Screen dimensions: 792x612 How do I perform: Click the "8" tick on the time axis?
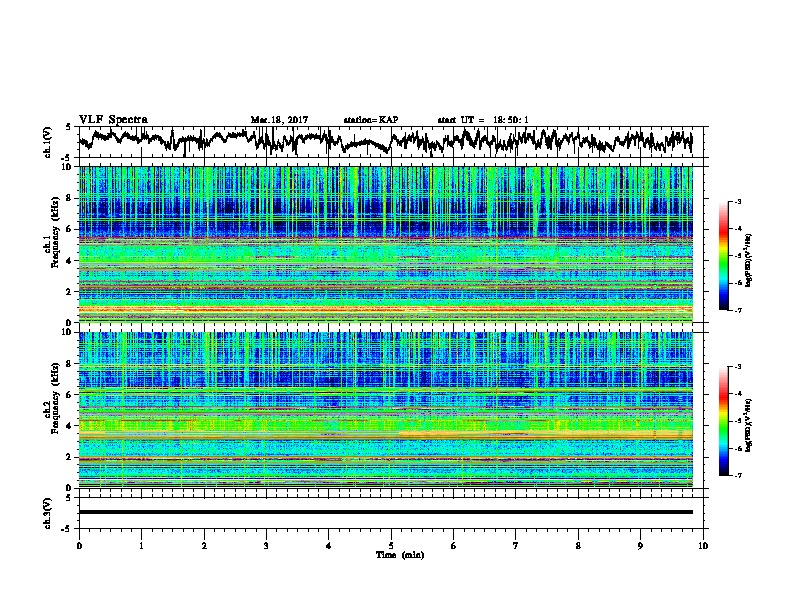(x=578, y=546)
